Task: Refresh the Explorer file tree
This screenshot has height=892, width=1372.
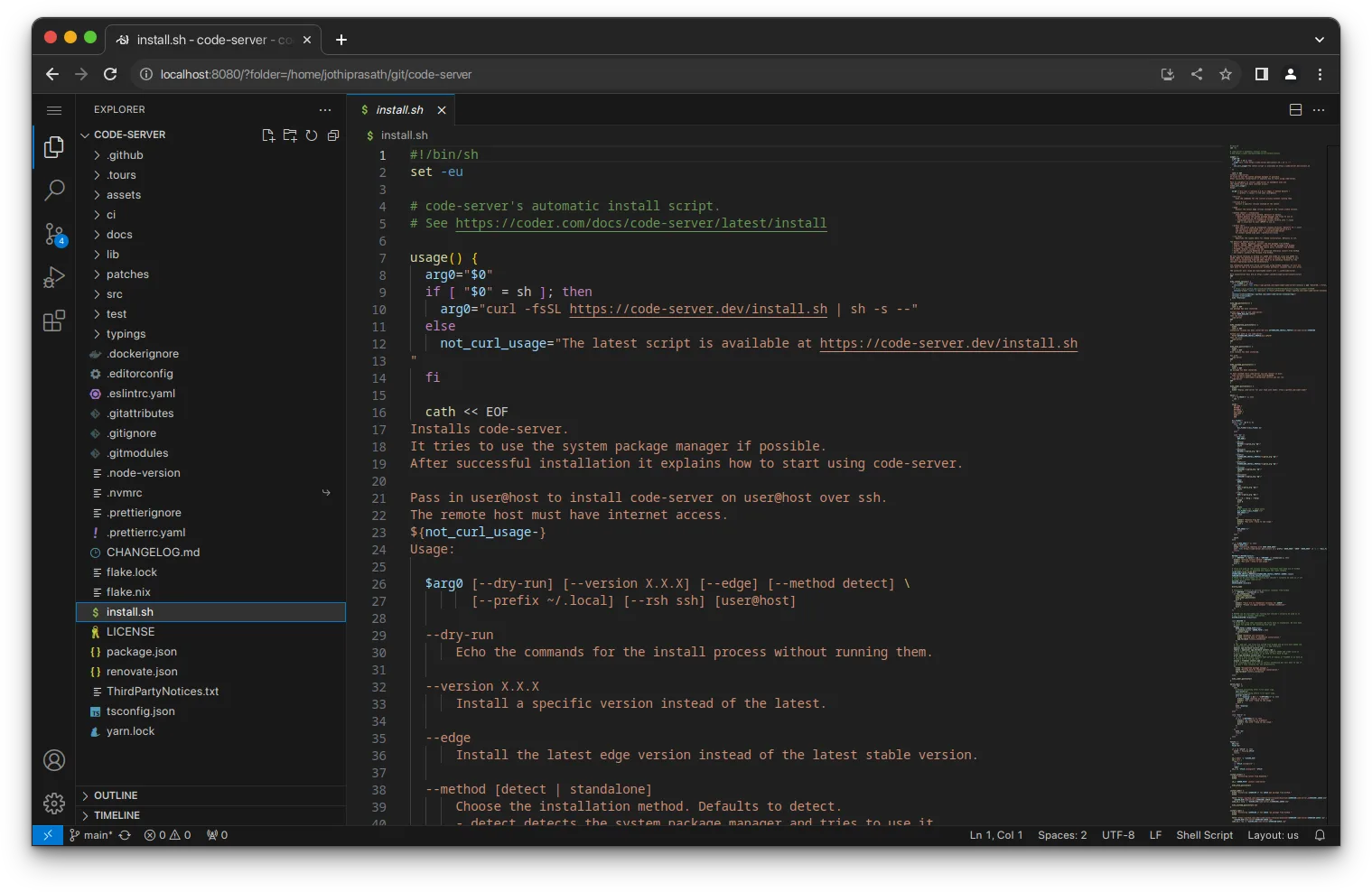Action: pos(311,135)
